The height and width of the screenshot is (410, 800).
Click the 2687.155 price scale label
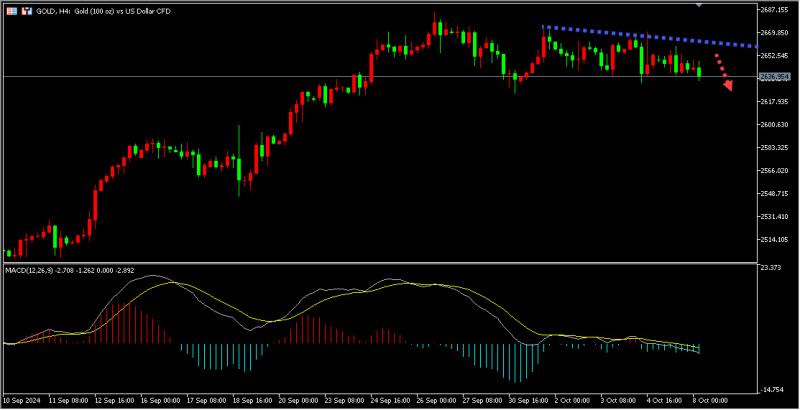[776, 10]
